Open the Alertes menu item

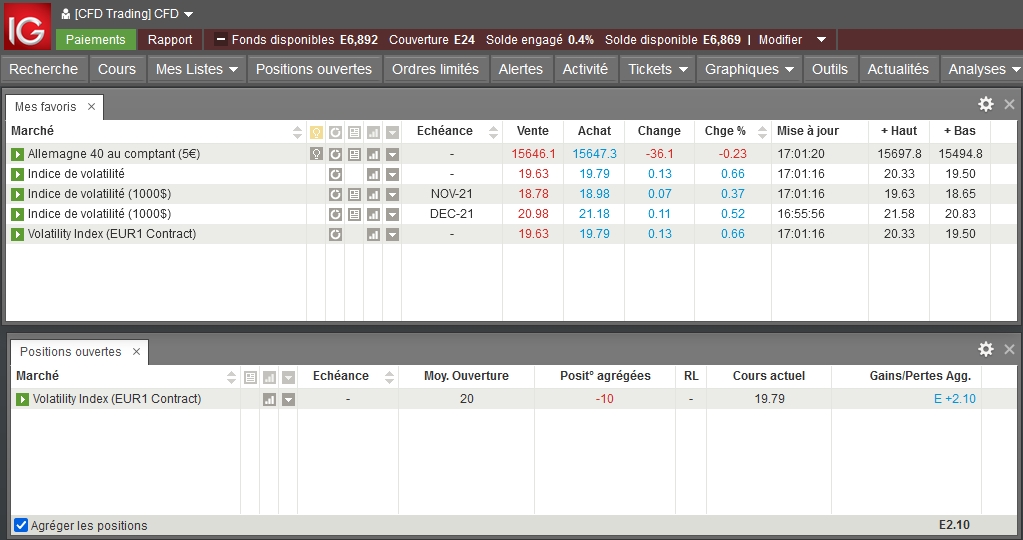pyautogui.click(x=521, y=69)
